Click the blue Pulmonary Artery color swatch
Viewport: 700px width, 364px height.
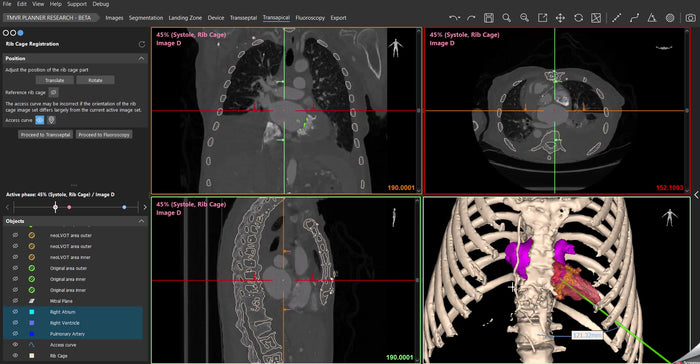(32, 334)
